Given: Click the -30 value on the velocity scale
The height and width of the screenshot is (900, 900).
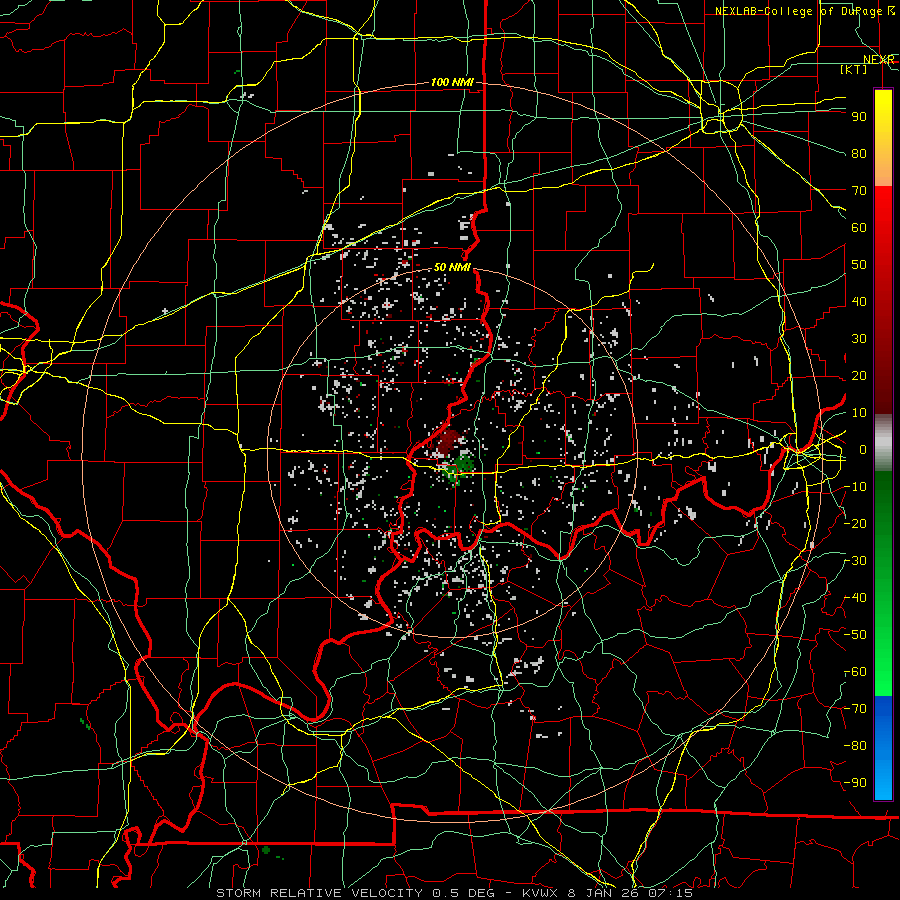Looking at the screenshot, I should pos(856,561).
